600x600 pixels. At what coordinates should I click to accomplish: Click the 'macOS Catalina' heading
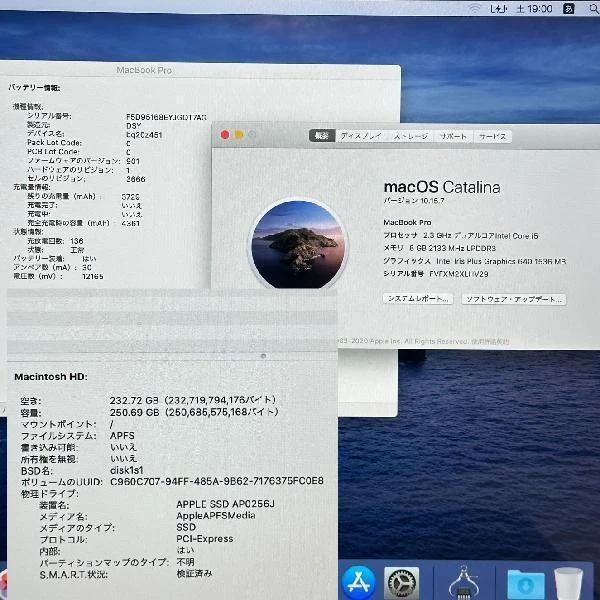click(442, 187)
